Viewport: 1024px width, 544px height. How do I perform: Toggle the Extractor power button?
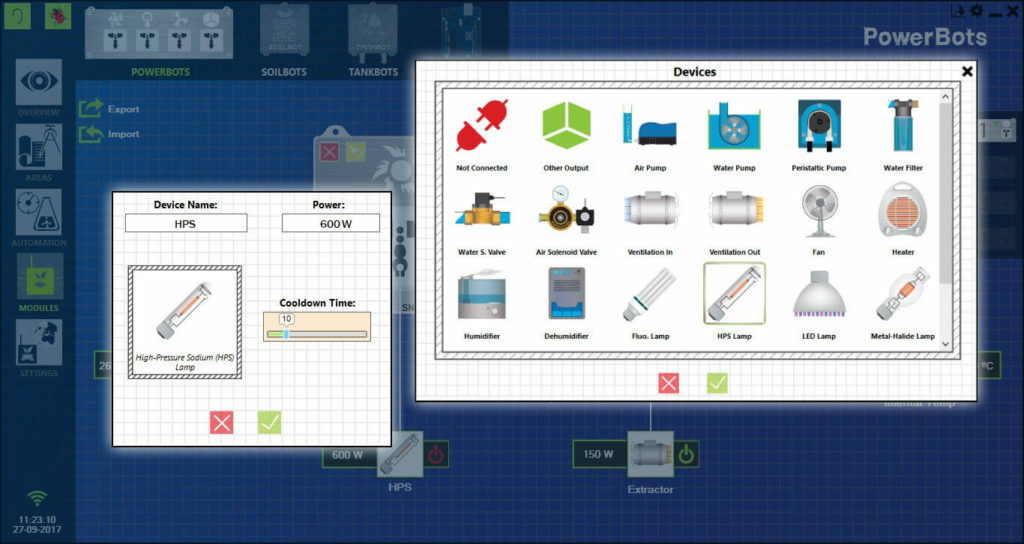(x=686, y=454)
